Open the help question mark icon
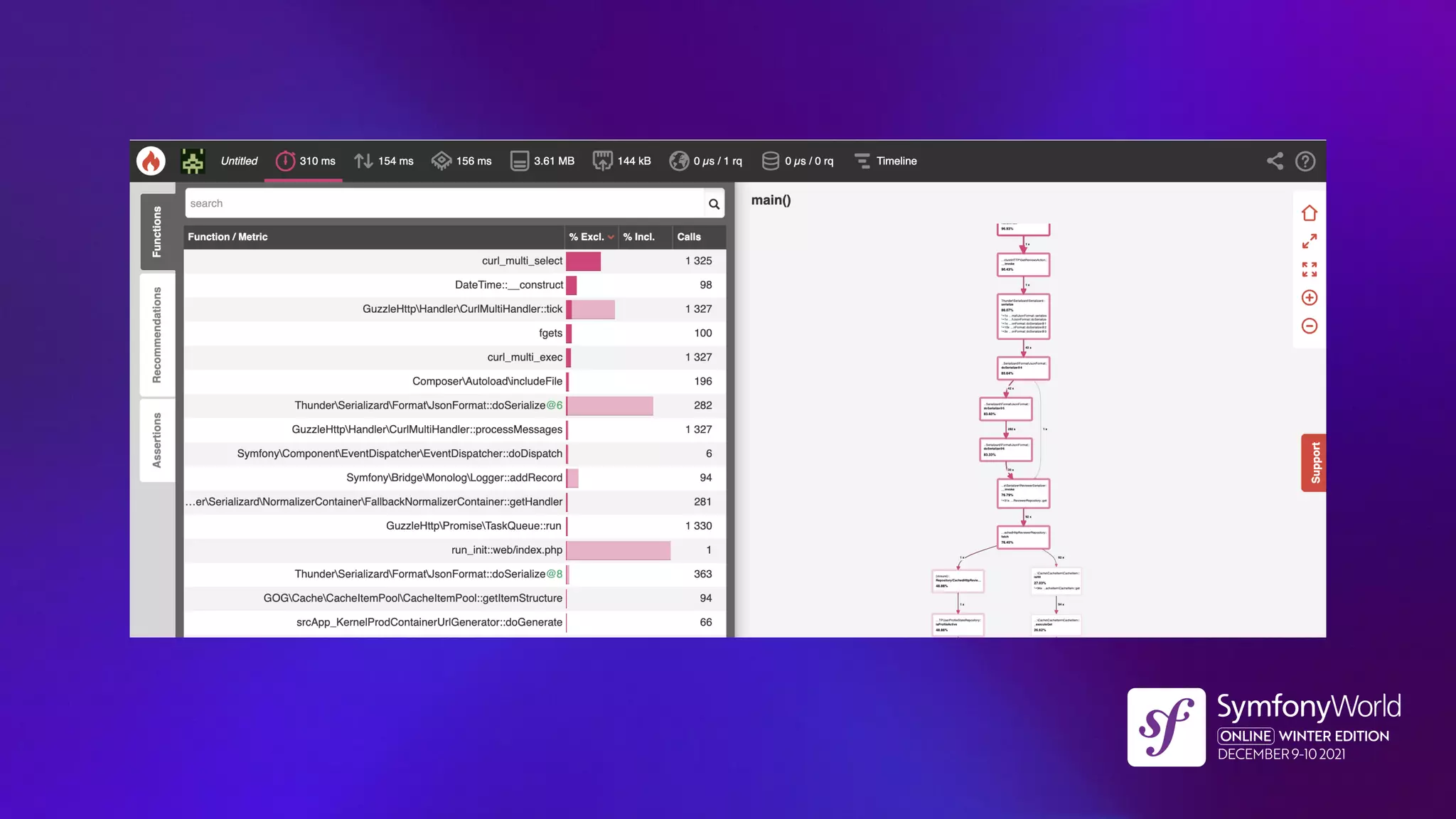This screenshot has width=1456, height=819. (x=1305, y=161)
